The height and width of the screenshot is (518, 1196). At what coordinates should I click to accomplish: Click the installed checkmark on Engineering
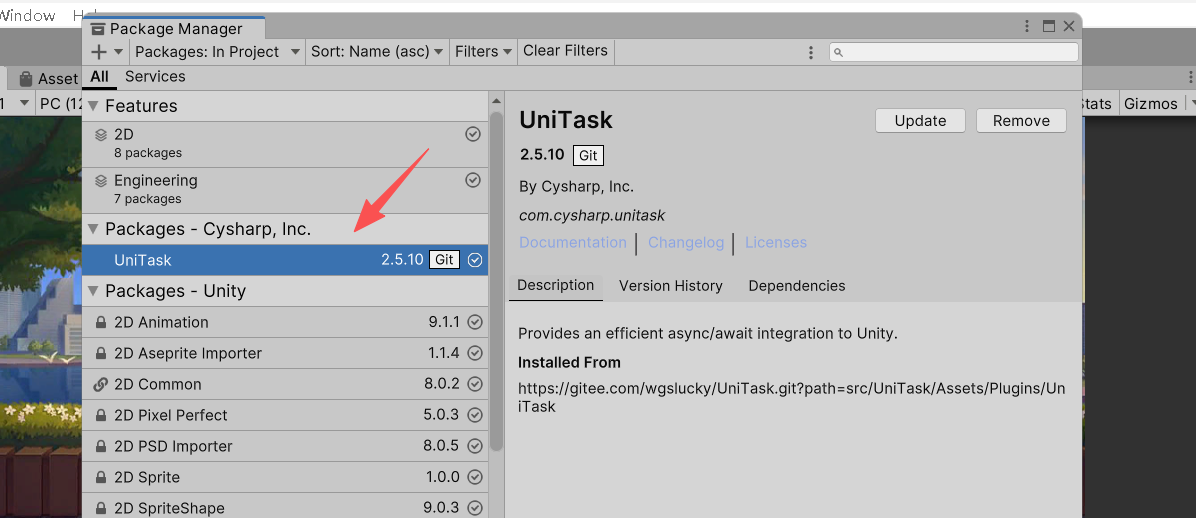pyautogui.click(x=473, y=180)
